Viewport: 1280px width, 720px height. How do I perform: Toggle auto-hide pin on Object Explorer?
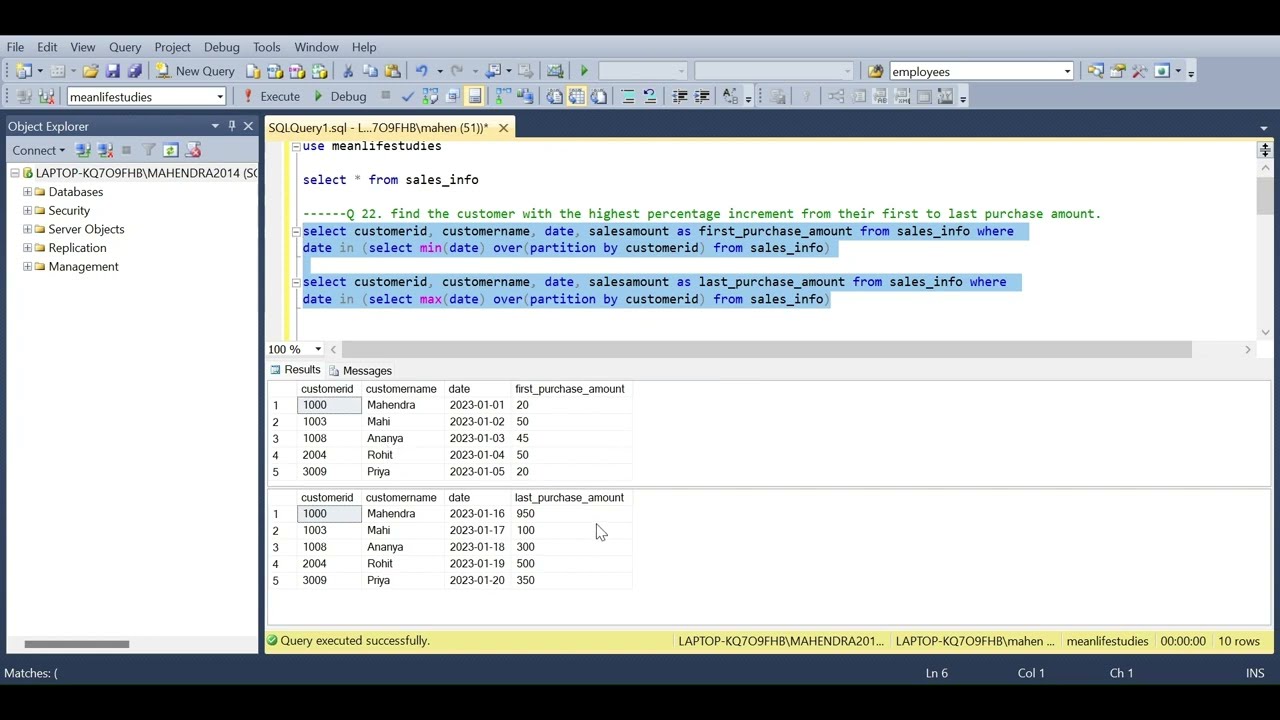pyautogui.click(x=232, y=126)
